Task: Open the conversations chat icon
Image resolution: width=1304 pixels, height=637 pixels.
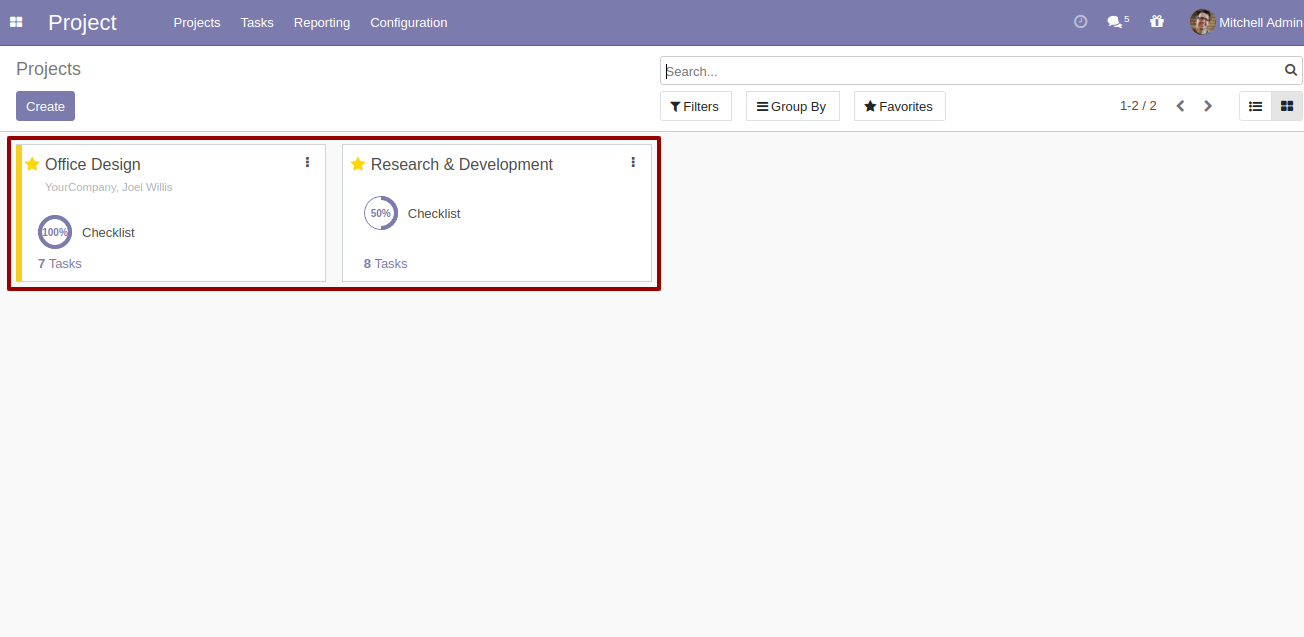Action: (x=1117, y=21)
